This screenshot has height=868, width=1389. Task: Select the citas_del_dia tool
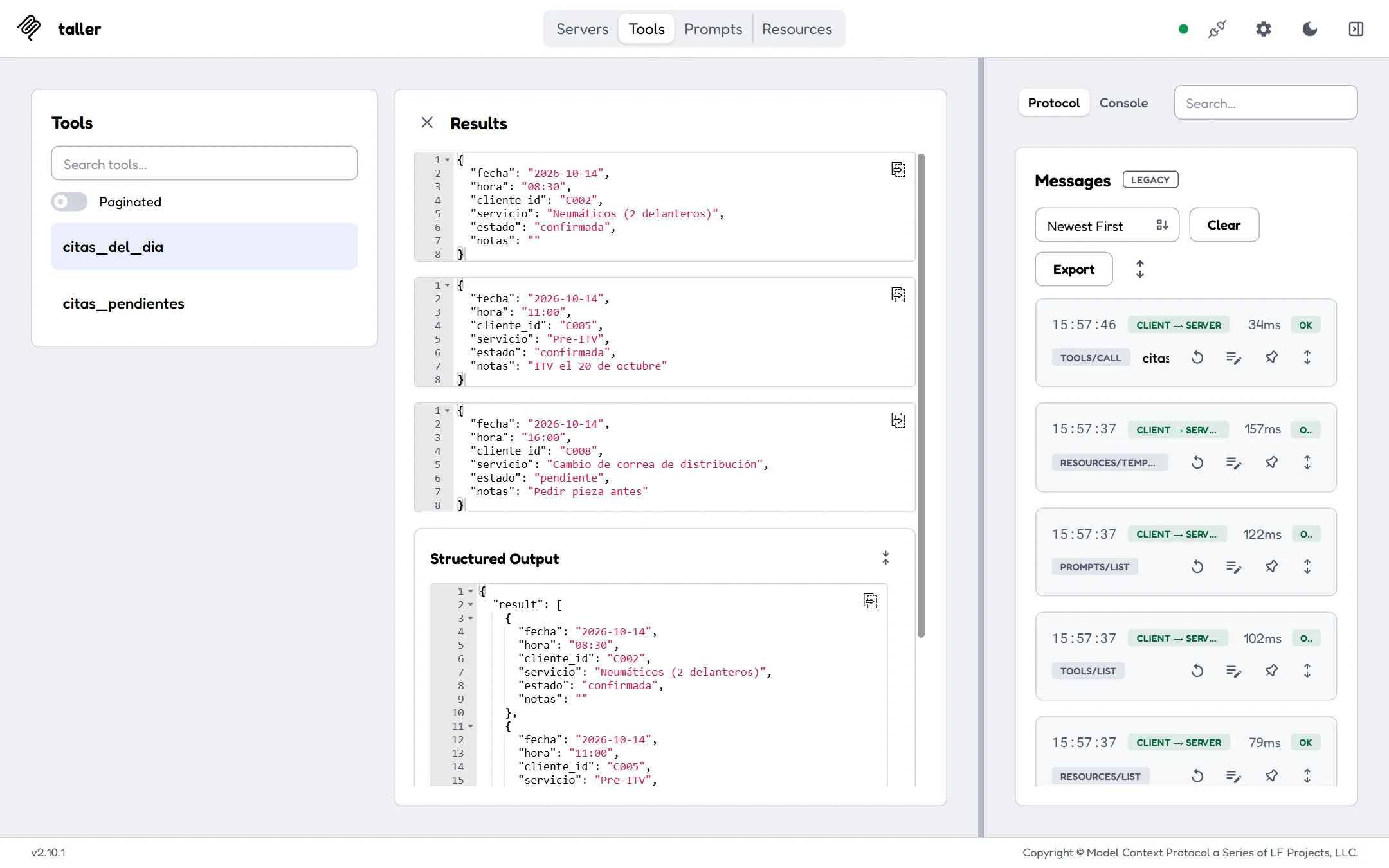(204, 247)
